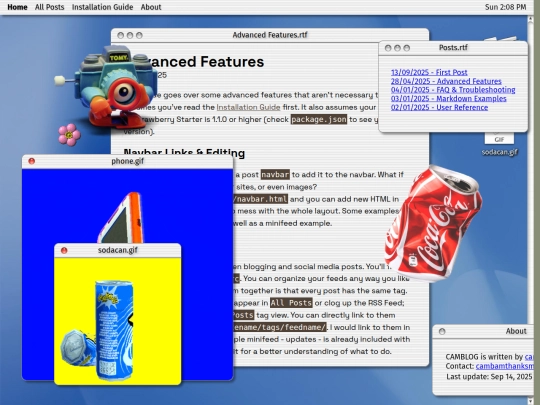This screenshot has height=405, width=540.
Task: Click first title button of Advanced Features.rtf window
Action: (121, 35)
